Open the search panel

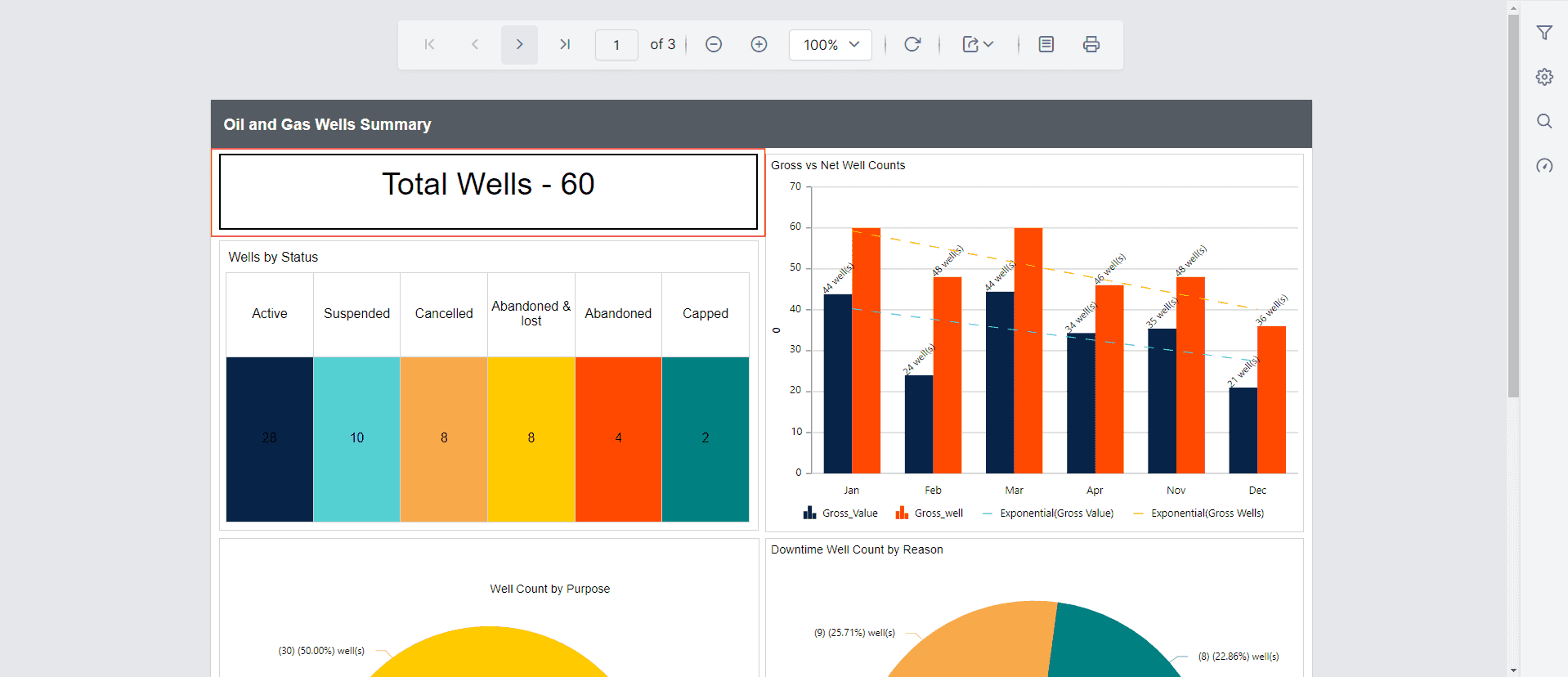click(x=1544, y=121)
